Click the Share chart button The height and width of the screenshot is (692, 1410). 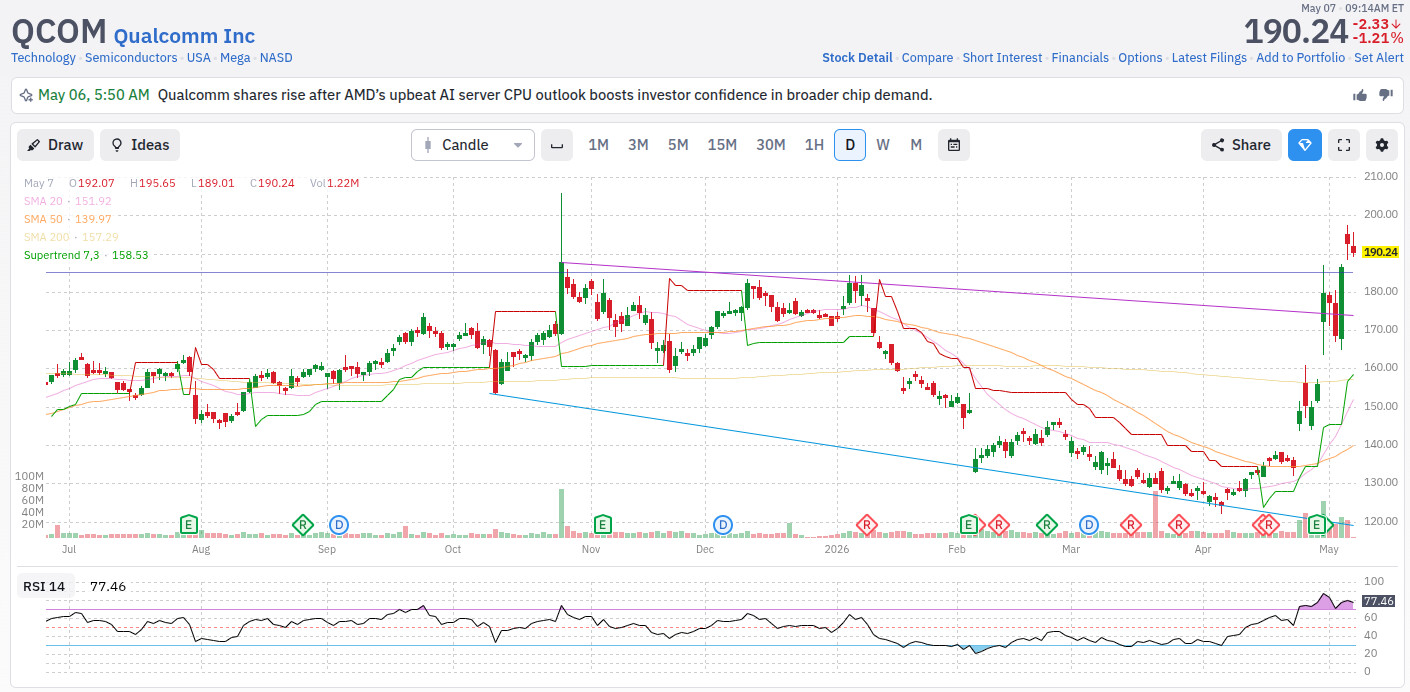click(1241, 145)
